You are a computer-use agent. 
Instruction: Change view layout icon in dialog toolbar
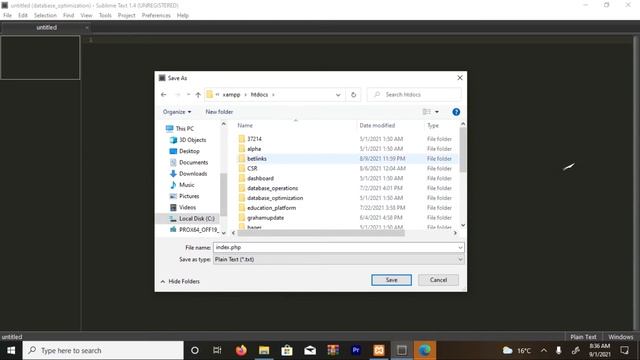(427, 112)
